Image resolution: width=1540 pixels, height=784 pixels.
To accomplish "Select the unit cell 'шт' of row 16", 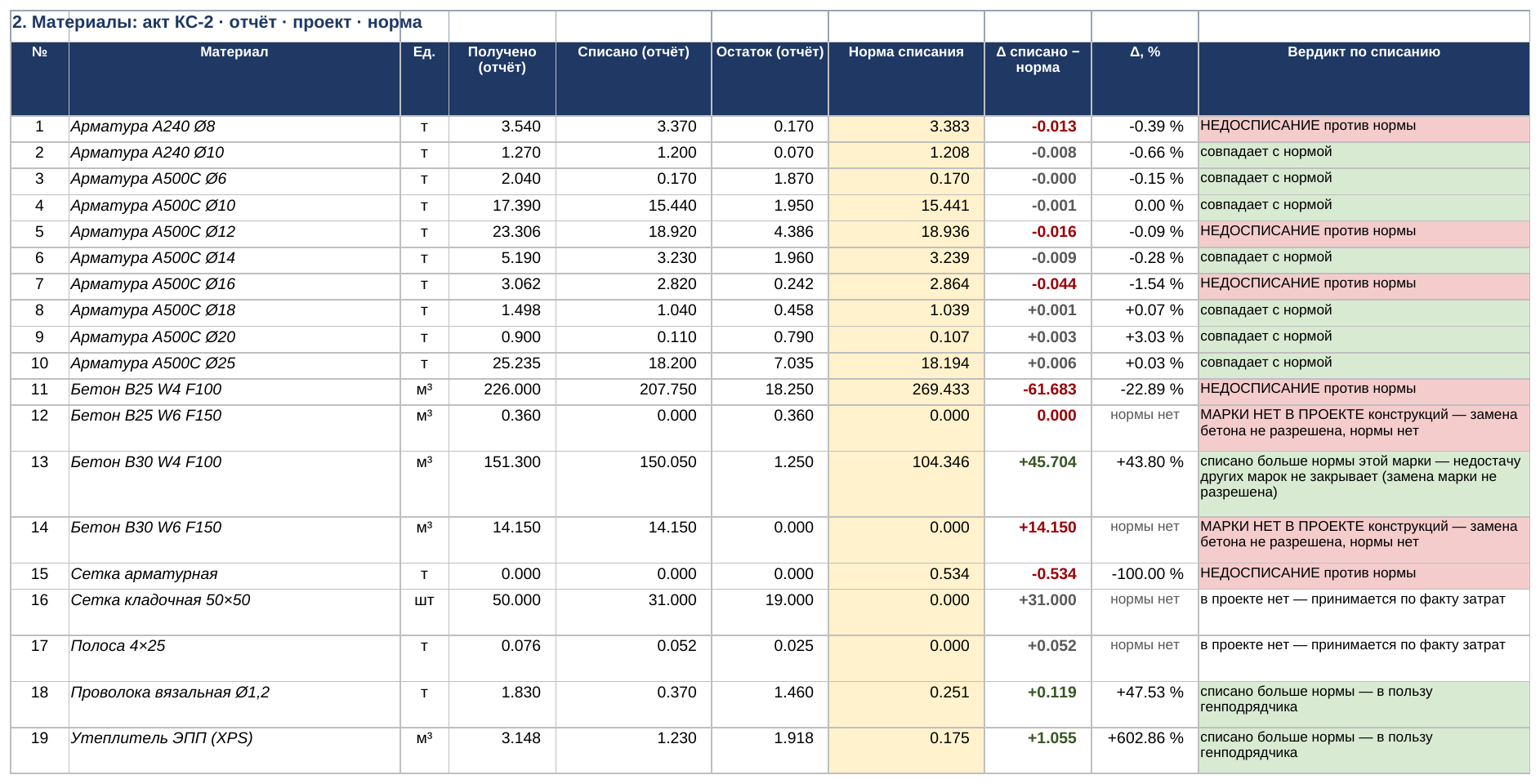I will tap(425, 612).
